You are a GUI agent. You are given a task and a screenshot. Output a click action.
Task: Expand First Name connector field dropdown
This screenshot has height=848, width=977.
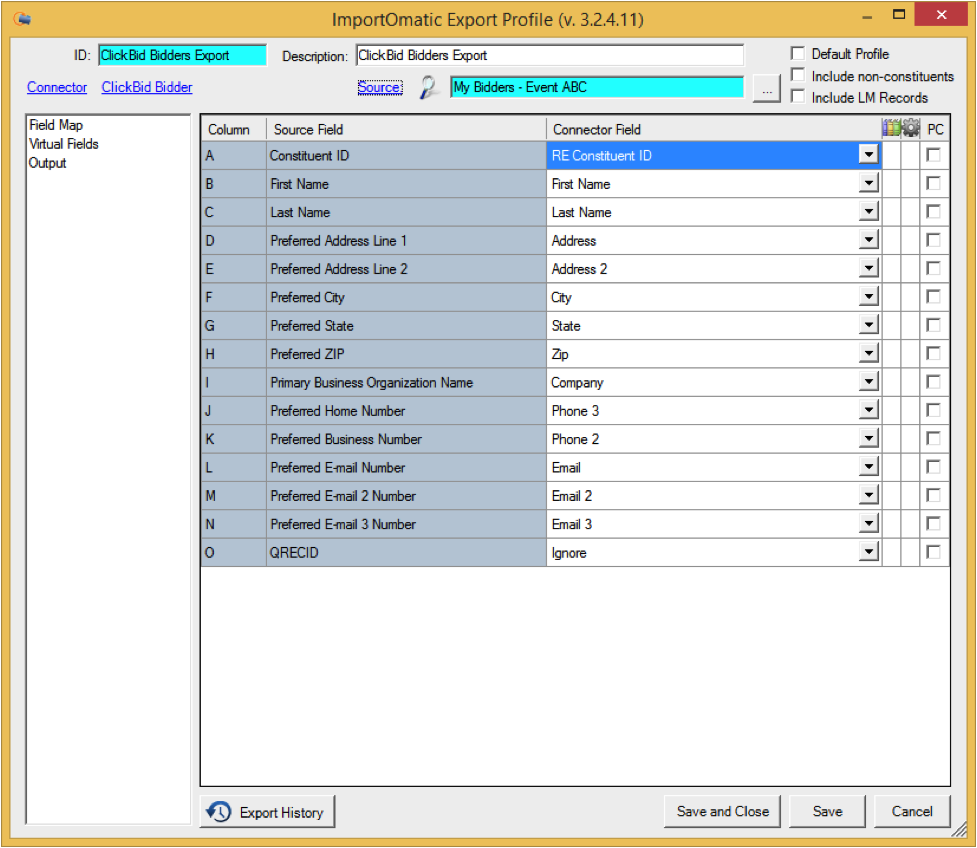[869, 183]
